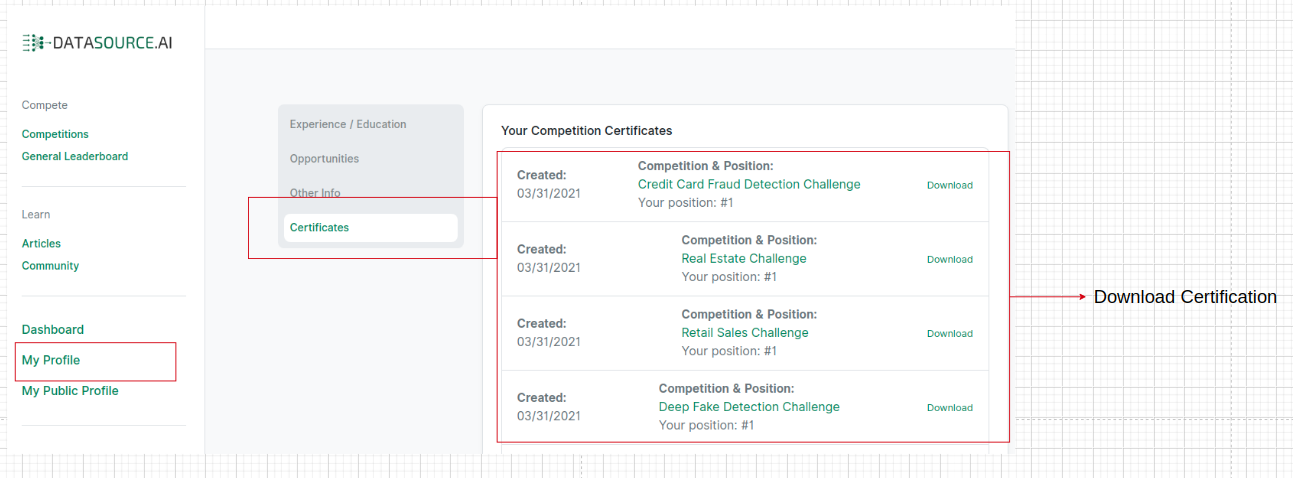Switch to Experience / Education tab
The image size is (1293, 478).
348,124
